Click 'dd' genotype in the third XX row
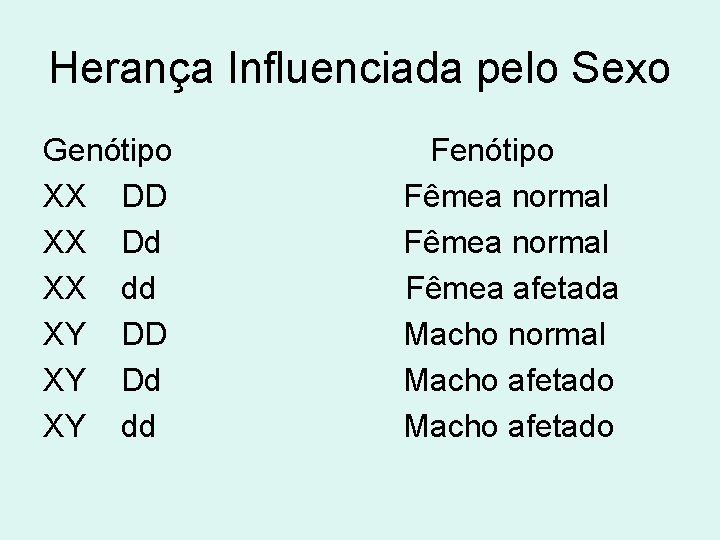 (139, 289)
